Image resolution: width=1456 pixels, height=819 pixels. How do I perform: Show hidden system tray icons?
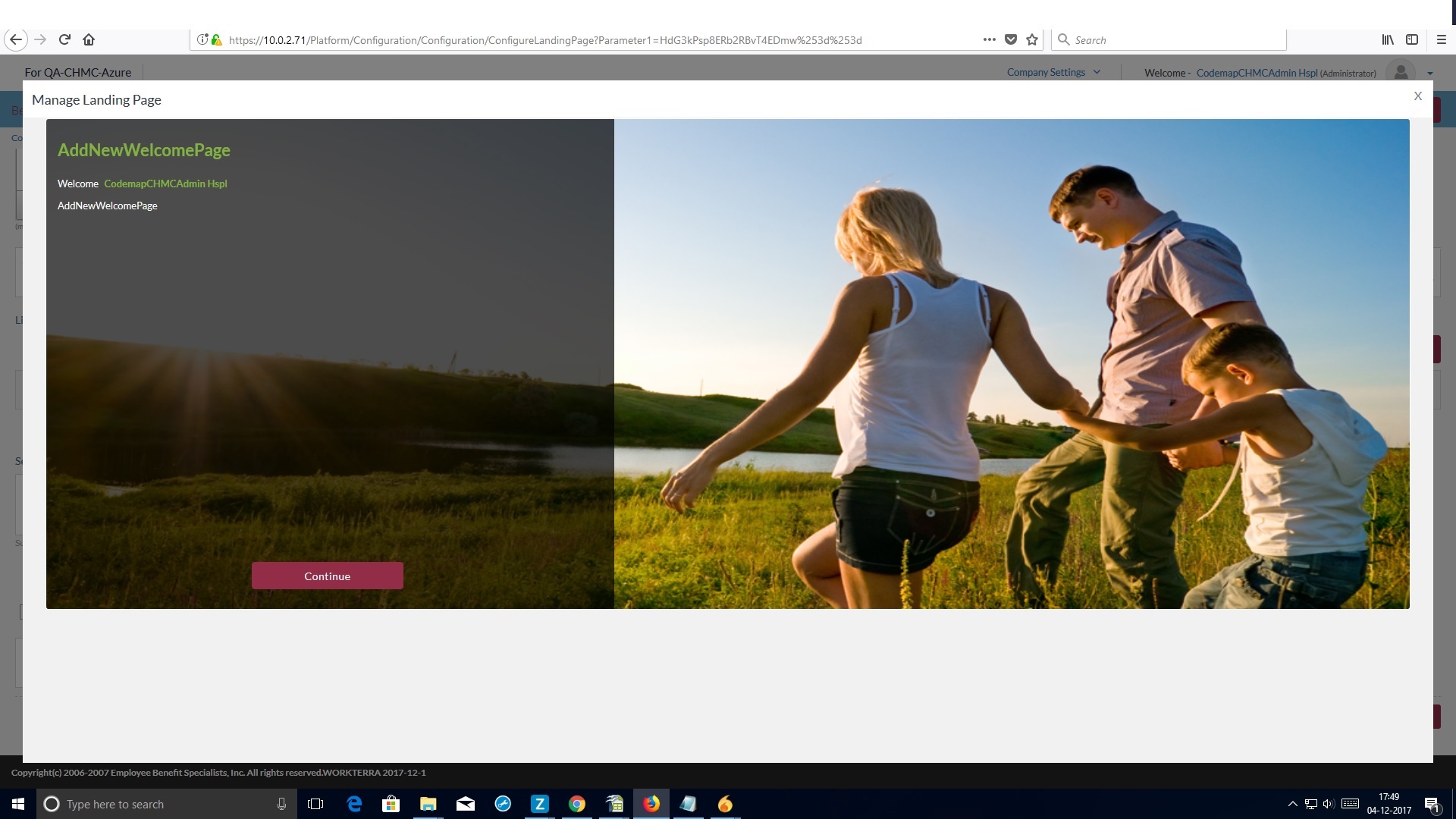click(x=1292, y=804)
